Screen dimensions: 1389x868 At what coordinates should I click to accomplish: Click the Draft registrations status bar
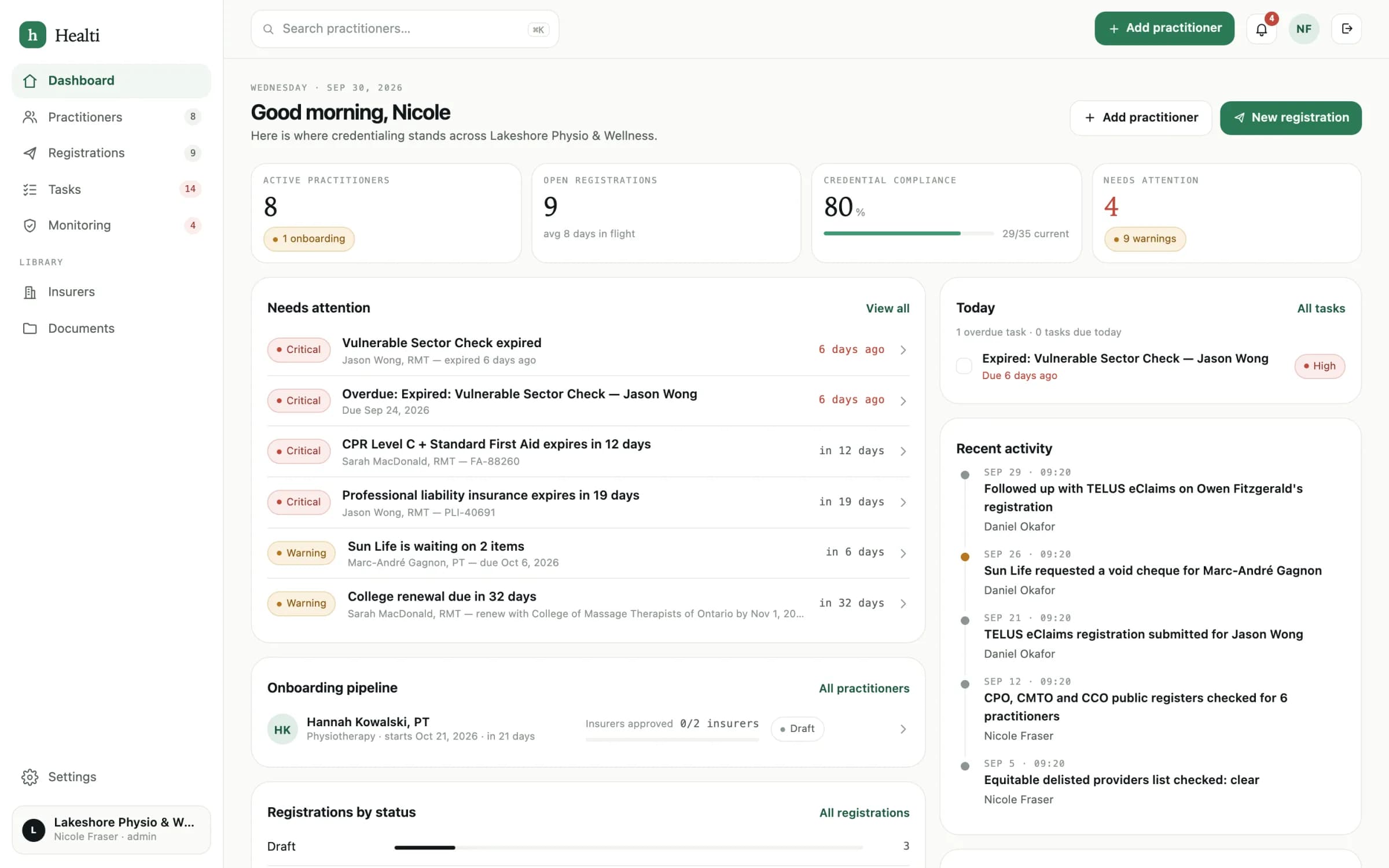pos(629,847)
